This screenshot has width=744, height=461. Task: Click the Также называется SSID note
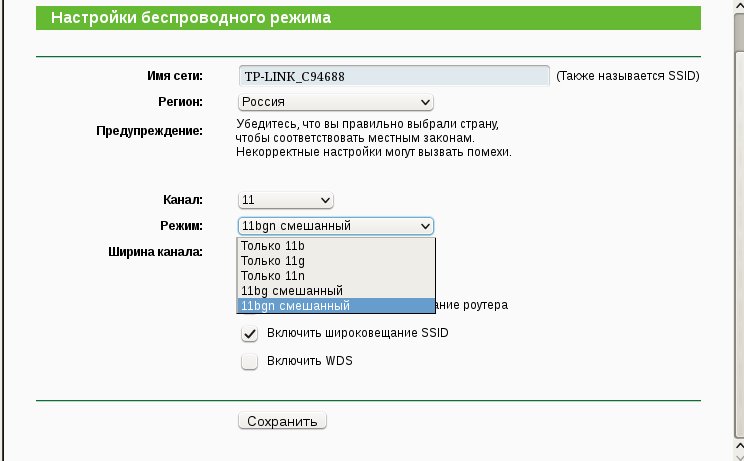(628, 76)
